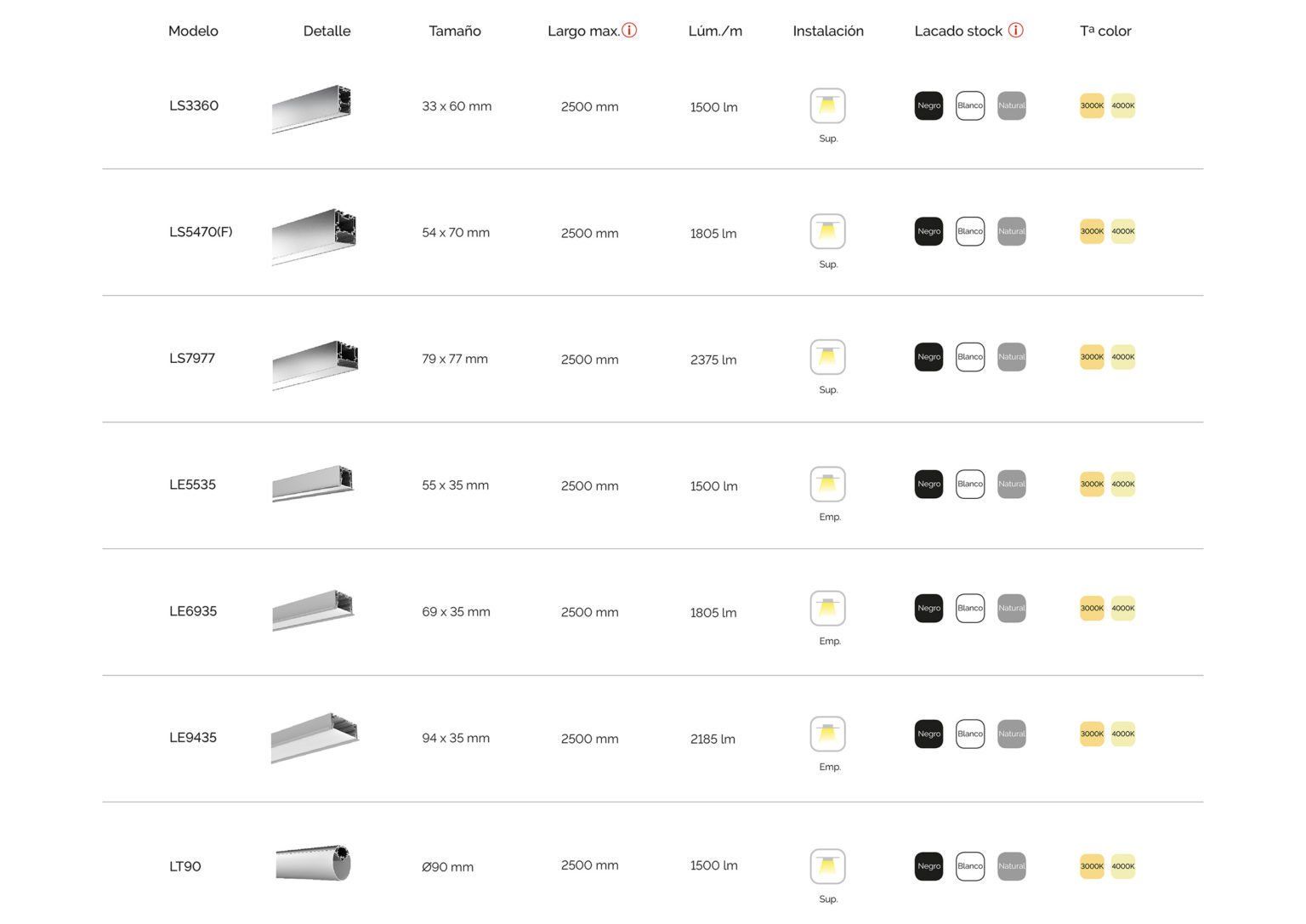This screenshot has height=924, width=1306.
Task: Click the LS7977 installation icon
Action: [x=827, y=357]
